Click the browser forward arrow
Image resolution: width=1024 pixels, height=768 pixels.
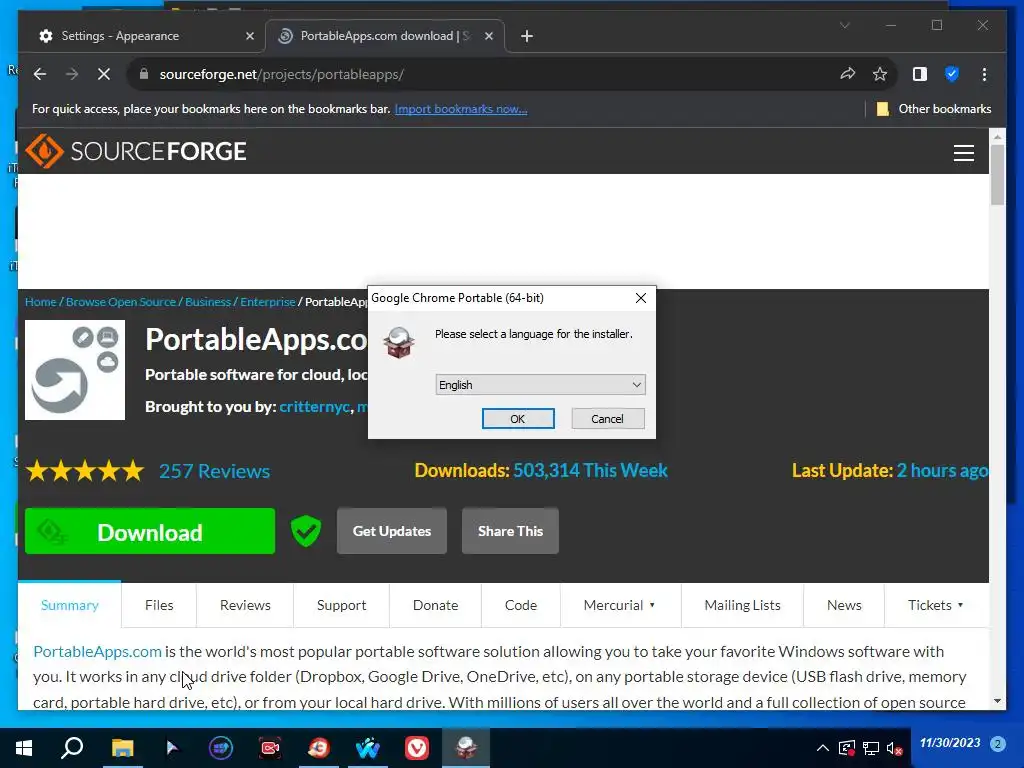click(72, 74)
